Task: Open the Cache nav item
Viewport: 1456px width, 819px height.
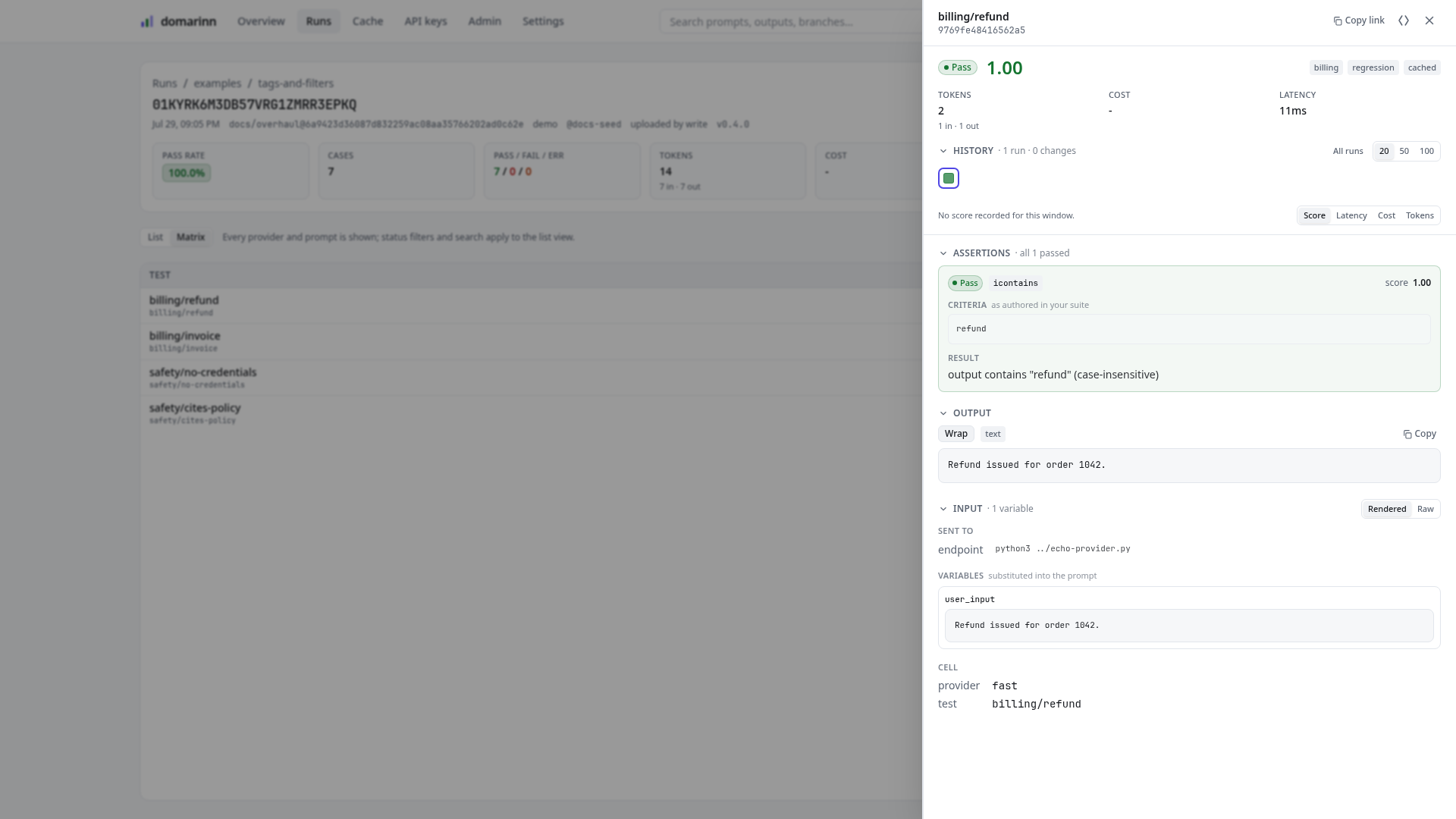Action: (368, 21)
